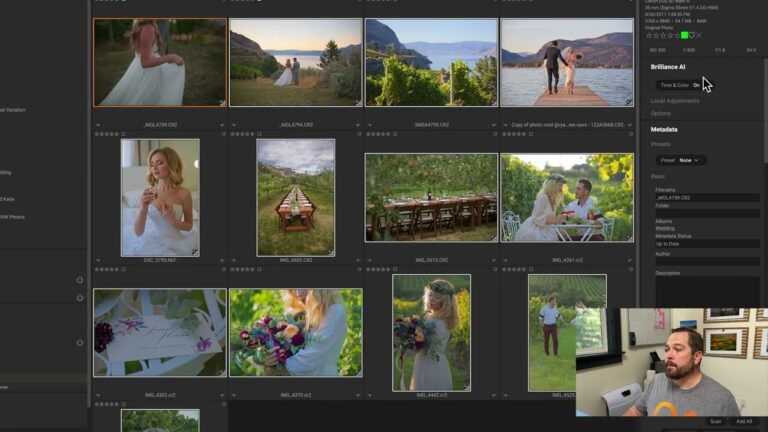This screenshot has width=768, height=432.
Task: Rotate _MGL4794.CR2 counterclockwise icon
Action: [x=234, y=125]
